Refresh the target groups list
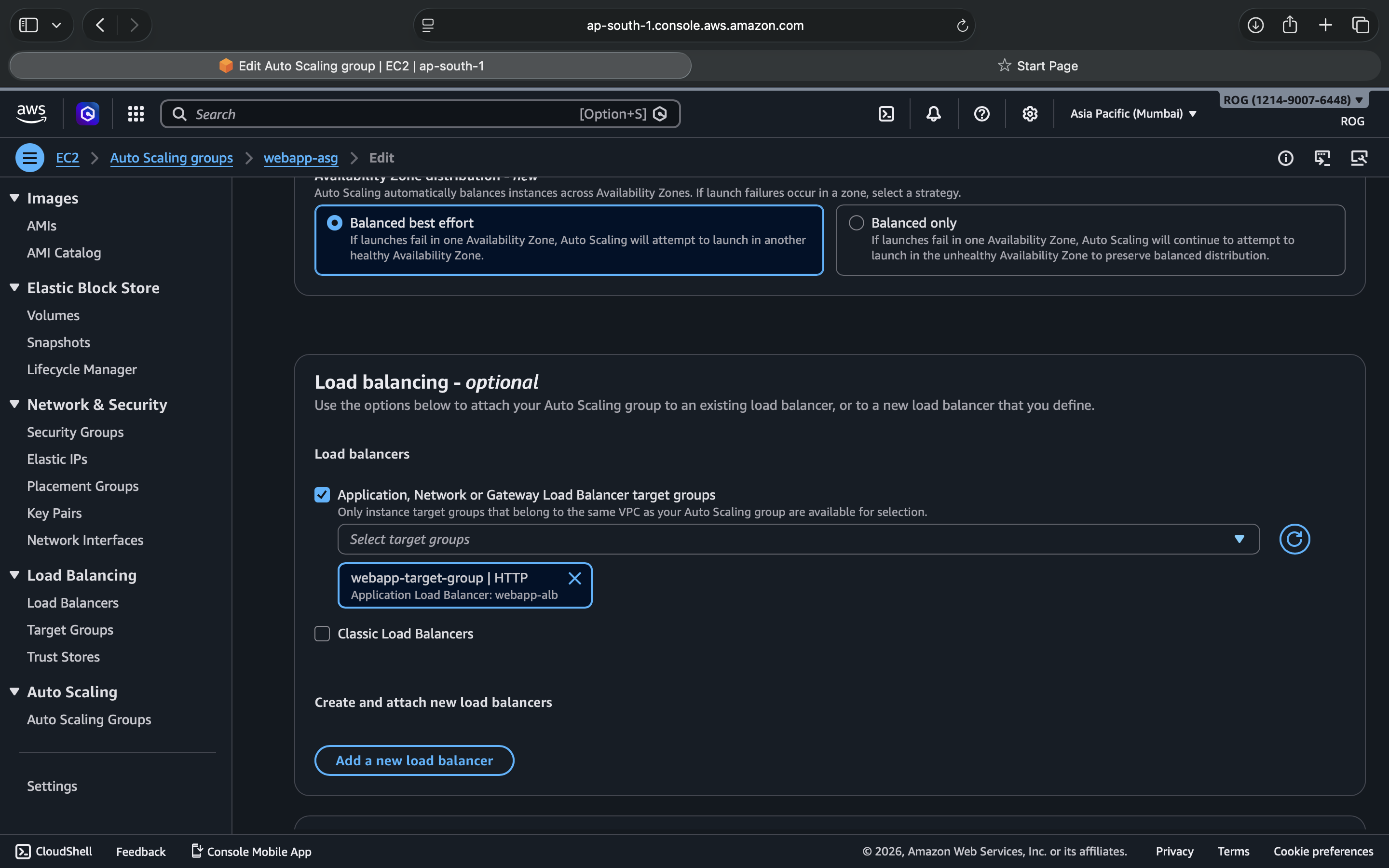The height and width of the screenshot is (868, 1389). (1294, 539)
